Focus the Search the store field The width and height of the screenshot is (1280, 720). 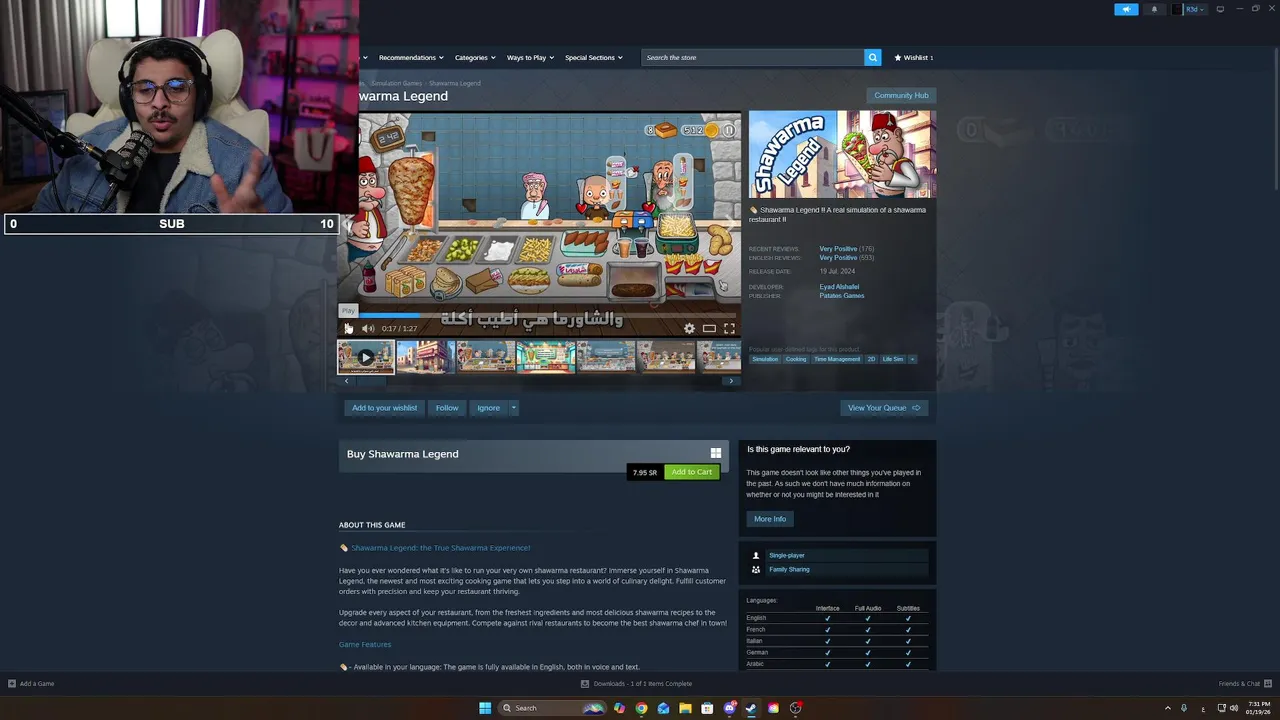point(752,57)
